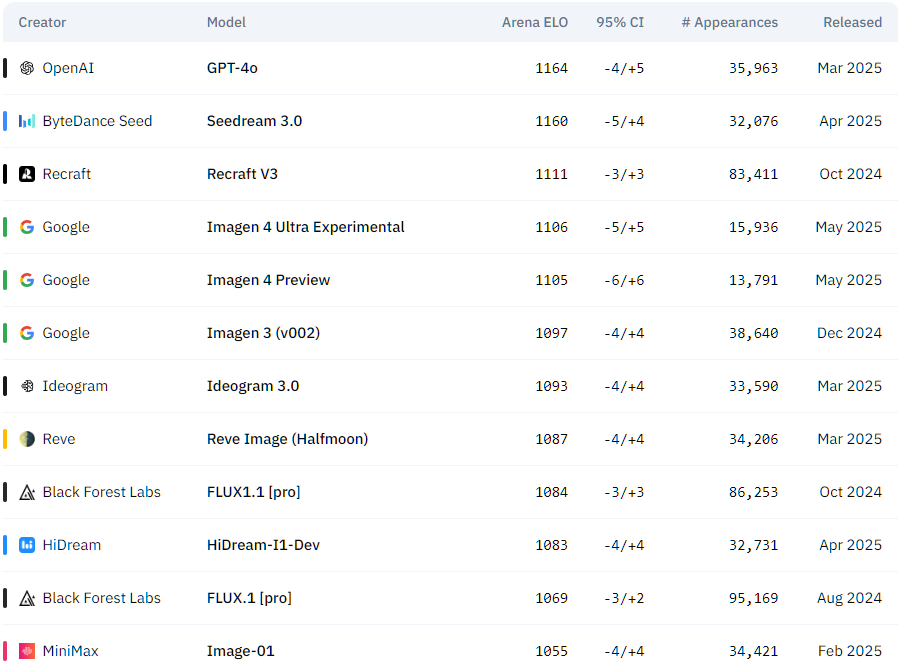Select the GPT-4o model name
This screenshot has height=667, width=898.
[232, 68]
